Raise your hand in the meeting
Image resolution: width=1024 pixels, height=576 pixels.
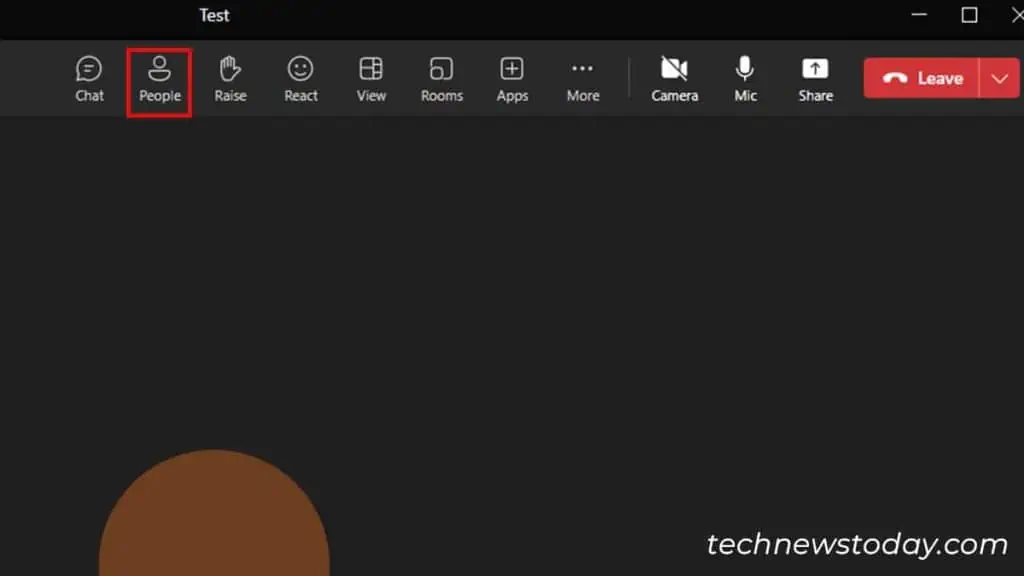pyautogui.click(x=230, y=78)
